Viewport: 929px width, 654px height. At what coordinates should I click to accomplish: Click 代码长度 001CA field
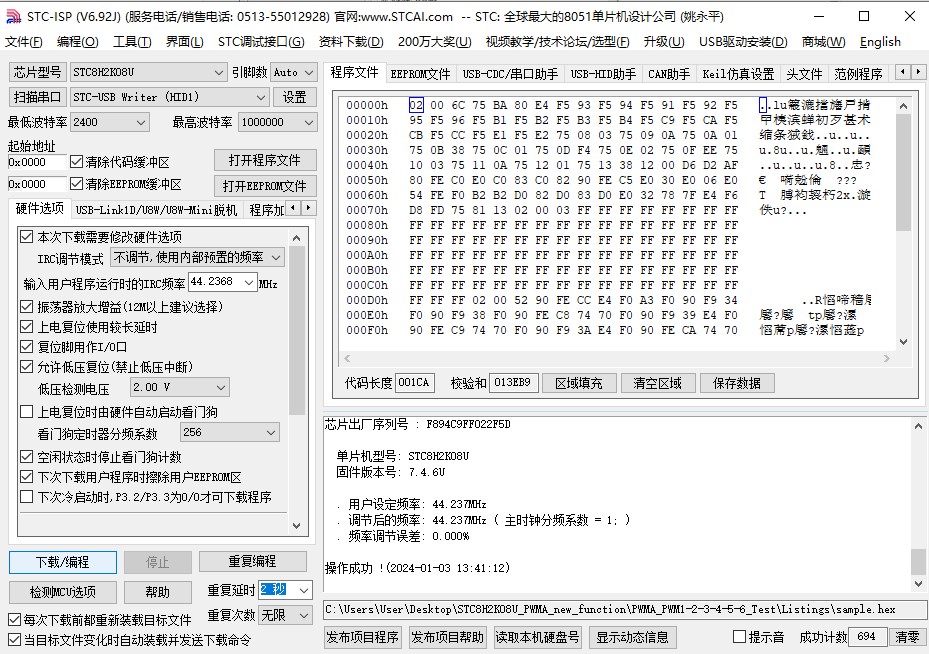pyautogui.click(x=414, y=383)
